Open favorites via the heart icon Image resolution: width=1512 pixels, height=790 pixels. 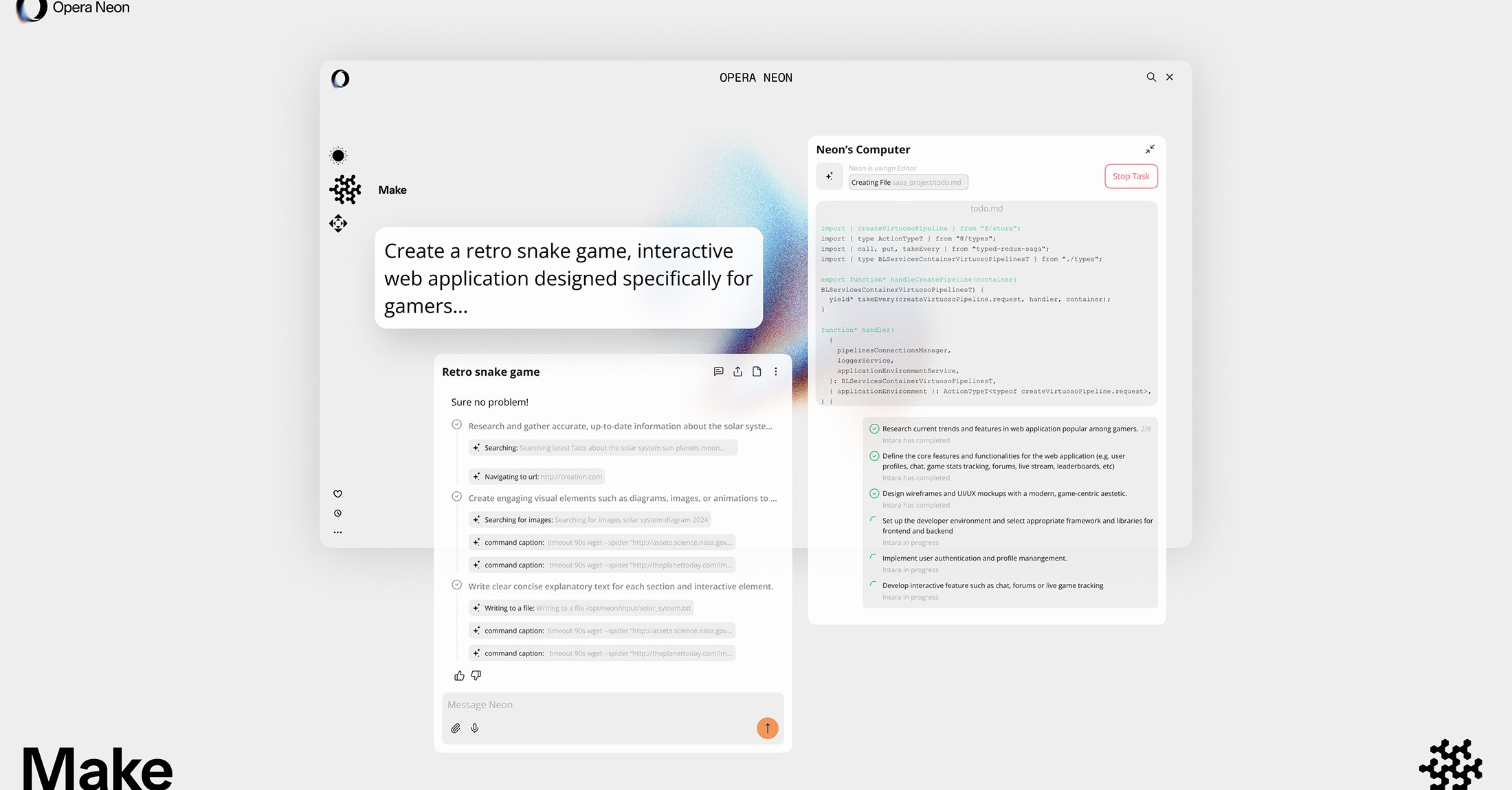point(337,494)
